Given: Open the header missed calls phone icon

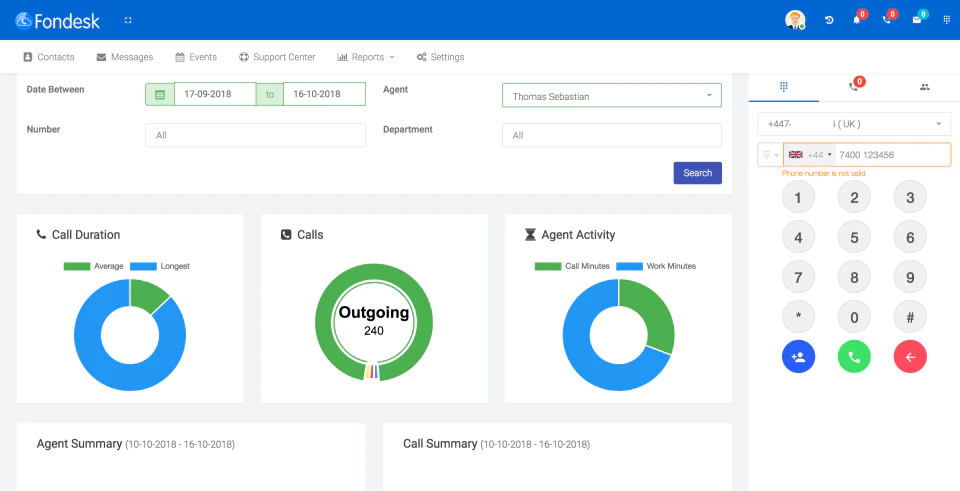Looking at the screenshot, I should pos(886,20).
